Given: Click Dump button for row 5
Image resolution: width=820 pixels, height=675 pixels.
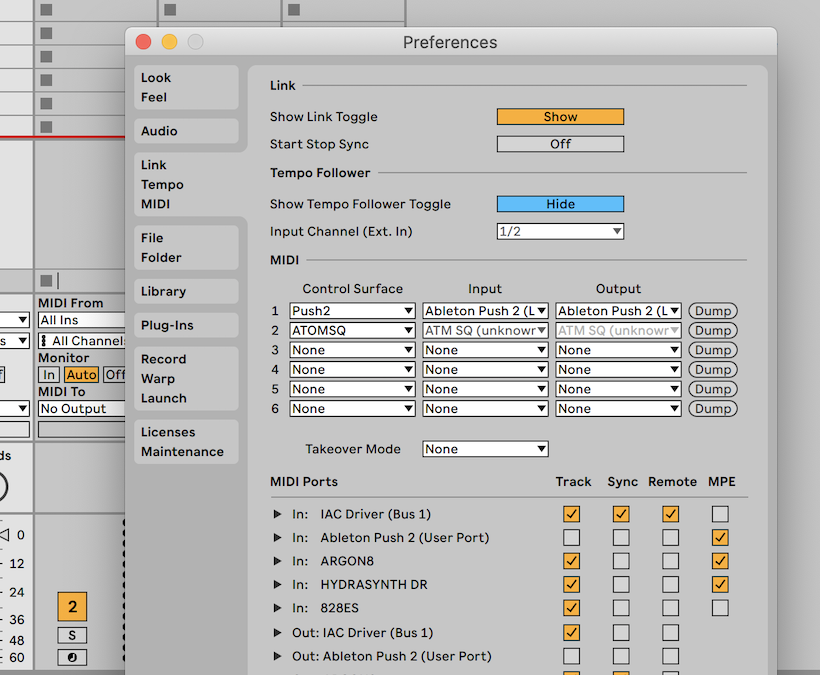Looking at the screenshot, I should pyautogui.click(x=713, y=389).
